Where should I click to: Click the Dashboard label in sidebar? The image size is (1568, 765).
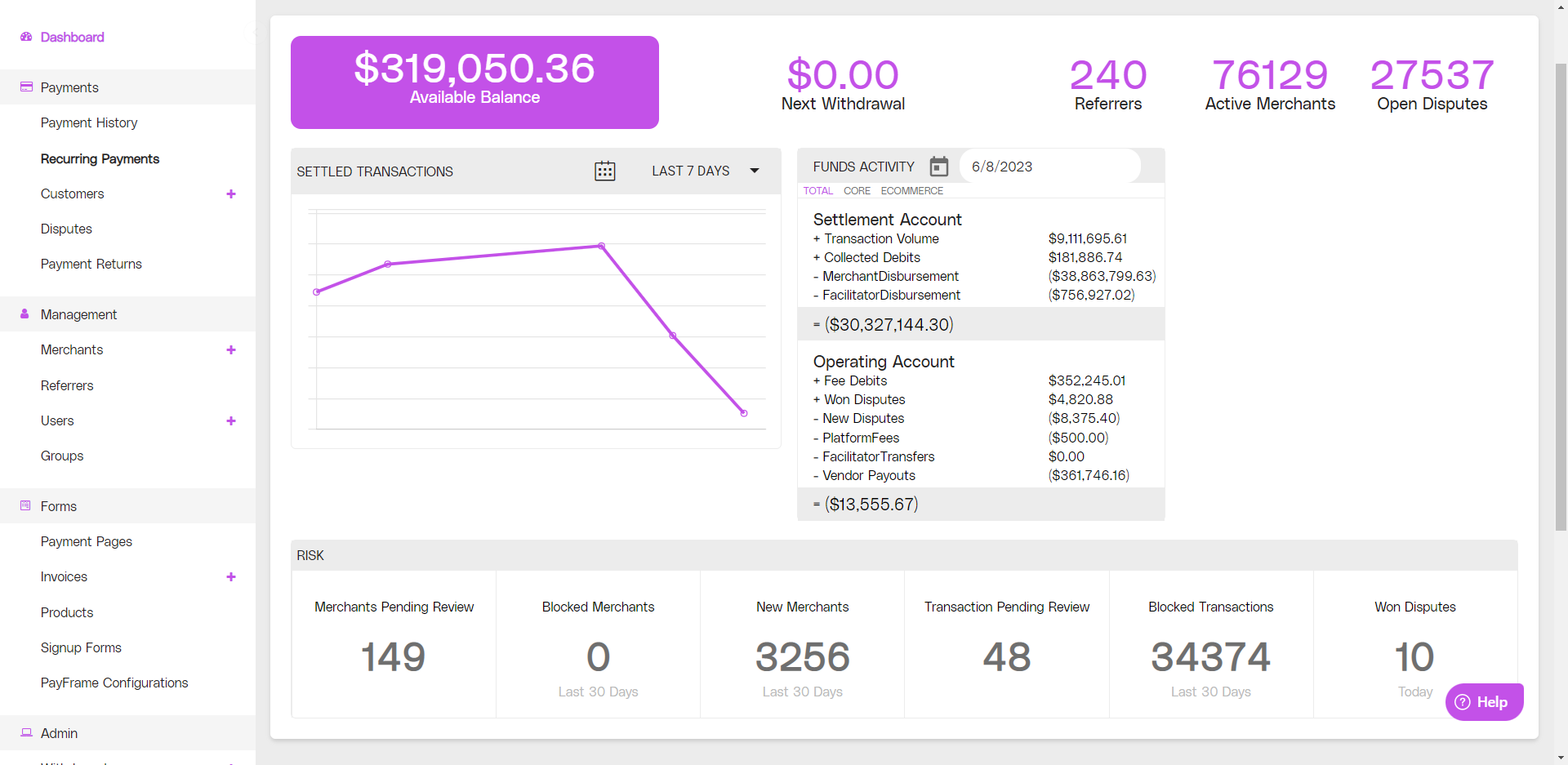pyautogui.click(x=73, y=37)
